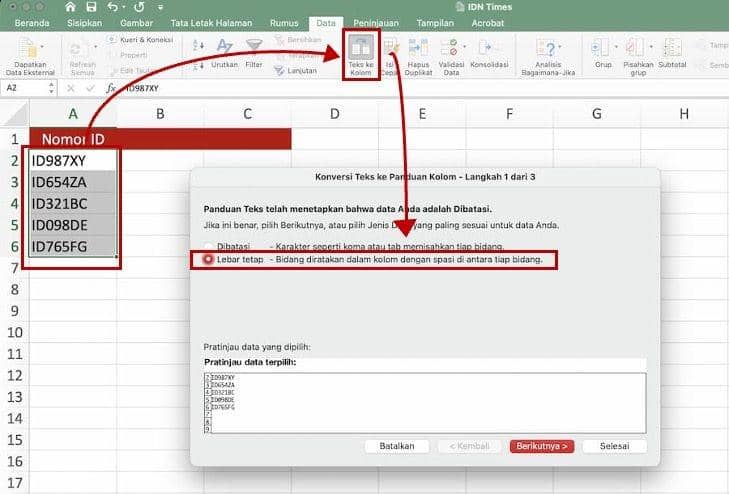
Task: Click the Filter funnel icon
Action: coord(254,46)
